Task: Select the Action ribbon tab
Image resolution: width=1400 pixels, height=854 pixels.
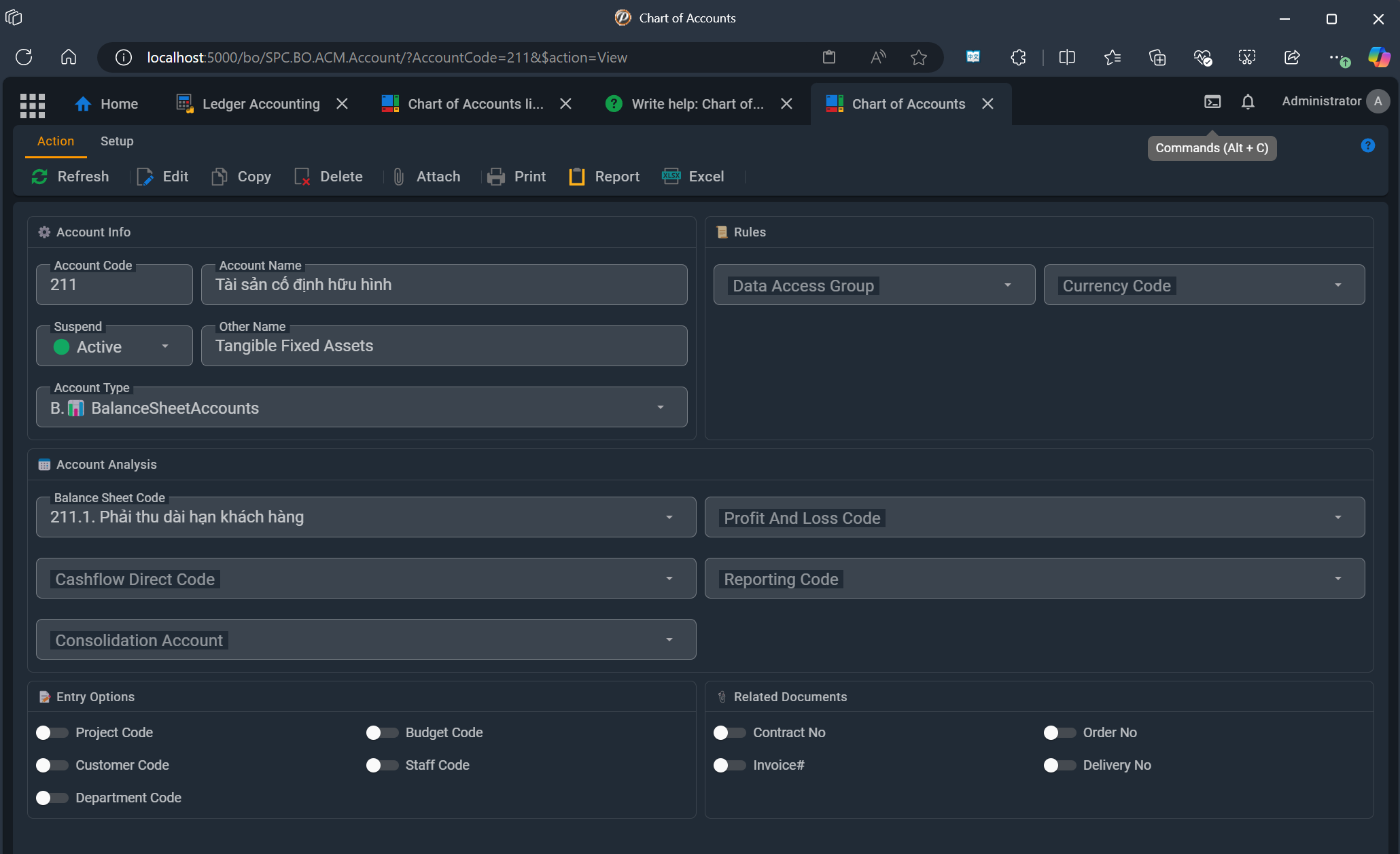Action: [x=56, y=141]
